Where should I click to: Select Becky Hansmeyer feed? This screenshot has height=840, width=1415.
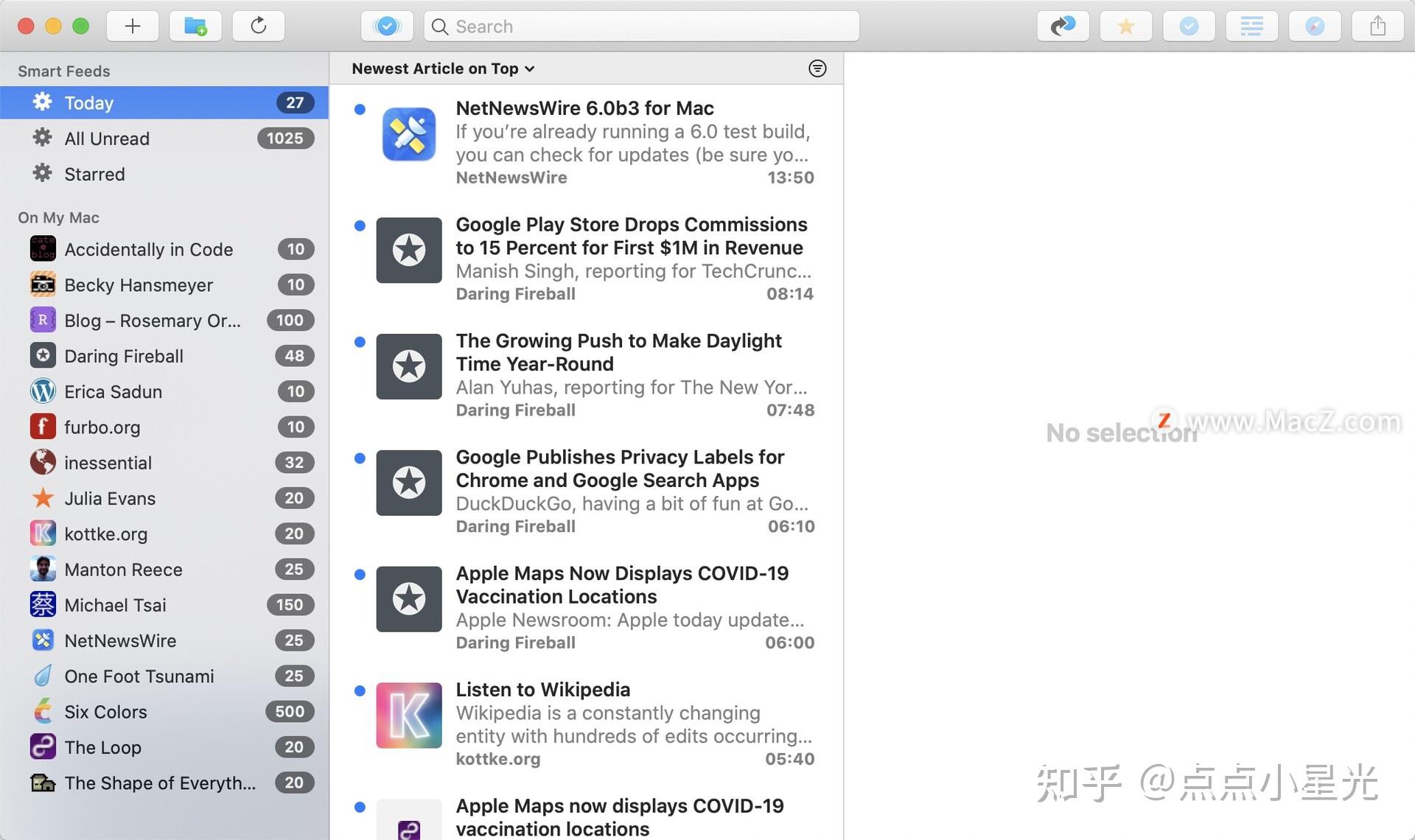coord(164,284)
